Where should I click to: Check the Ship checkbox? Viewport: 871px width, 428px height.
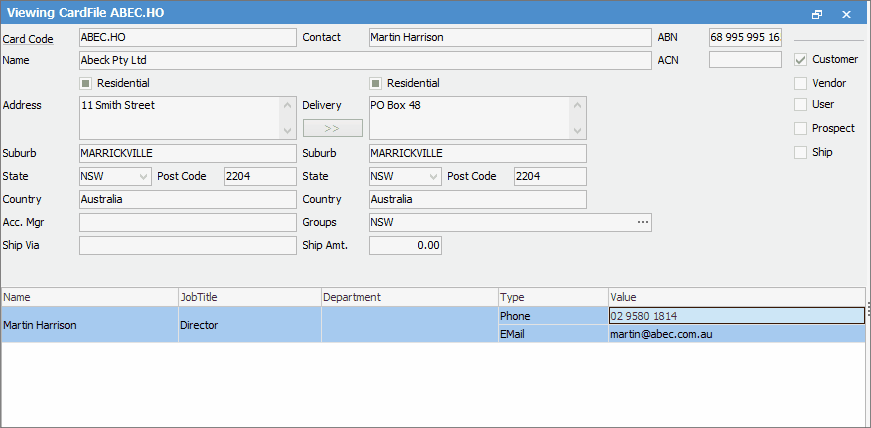point(800,152)
